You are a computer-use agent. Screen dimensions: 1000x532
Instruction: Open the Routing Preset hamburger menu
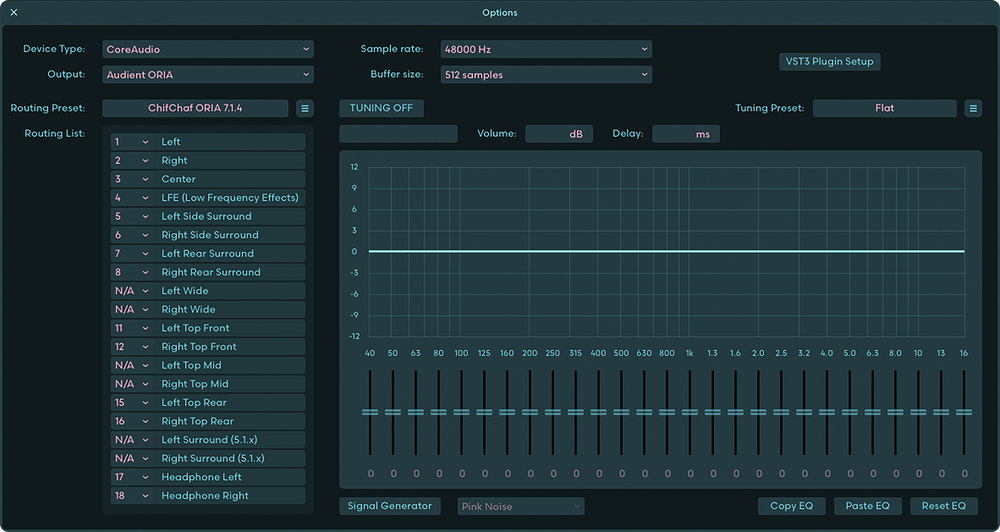(x=305, y=108)
